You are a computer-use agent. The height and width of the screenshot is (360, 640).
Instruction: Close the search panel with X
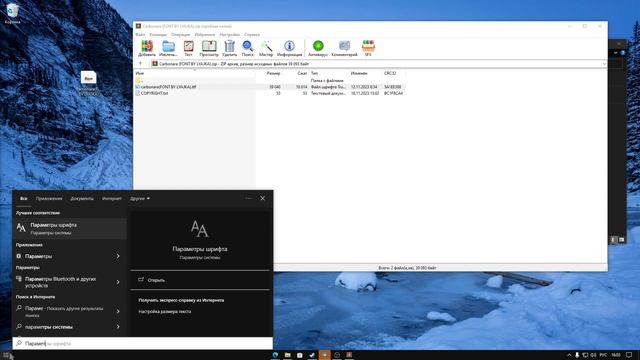(x=263, y=198)
